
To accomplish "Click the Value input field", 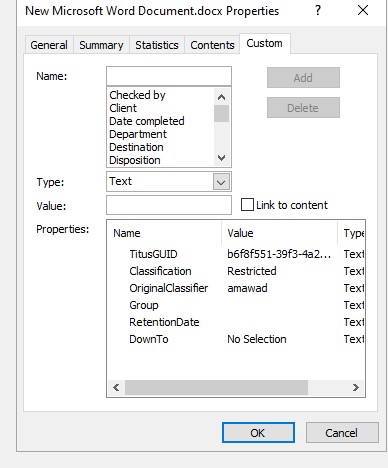I will tap(169, 205).
